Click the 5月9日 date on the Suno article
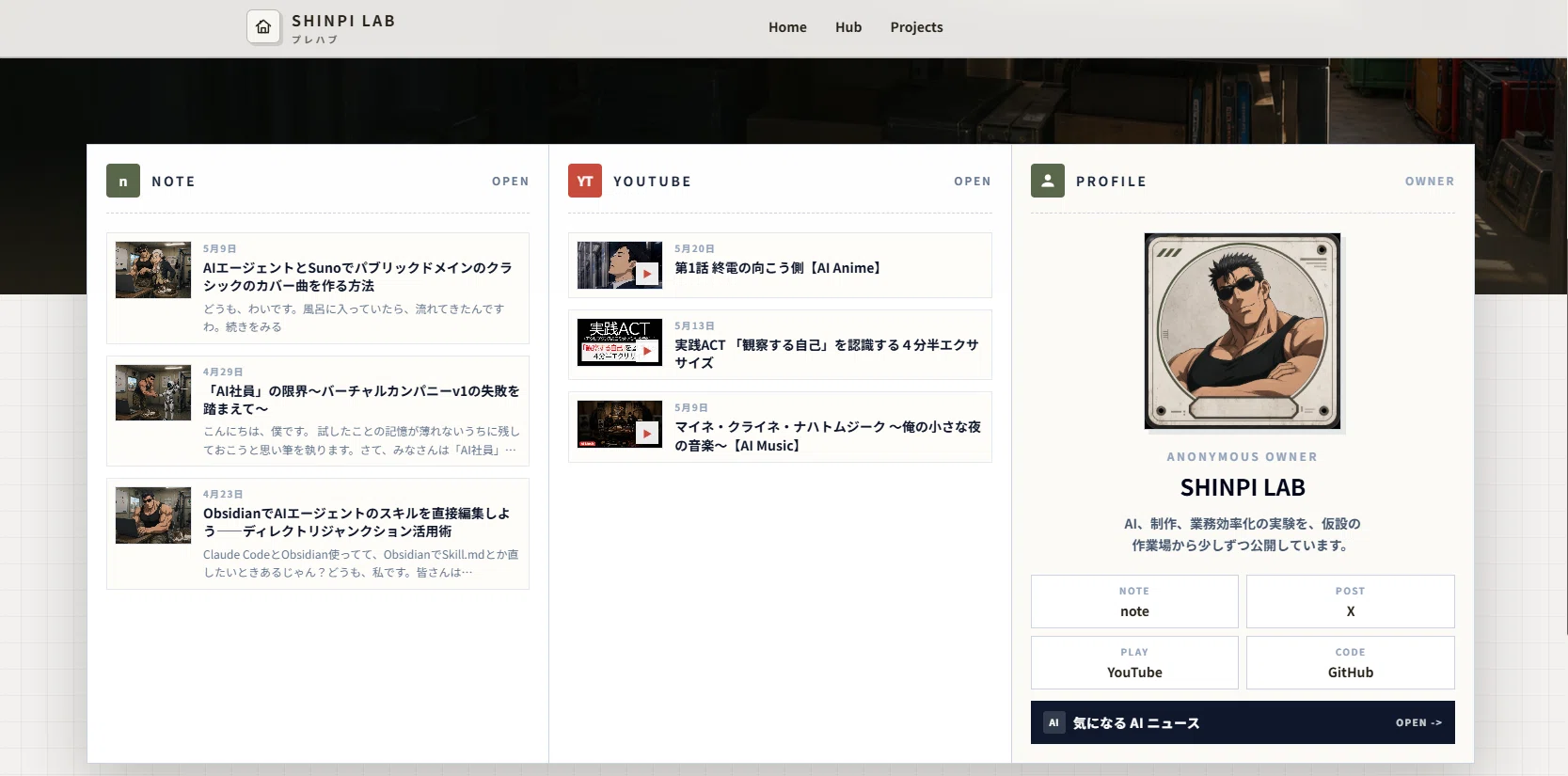This screenshot has height=776, width=1568. click(219, 248)
